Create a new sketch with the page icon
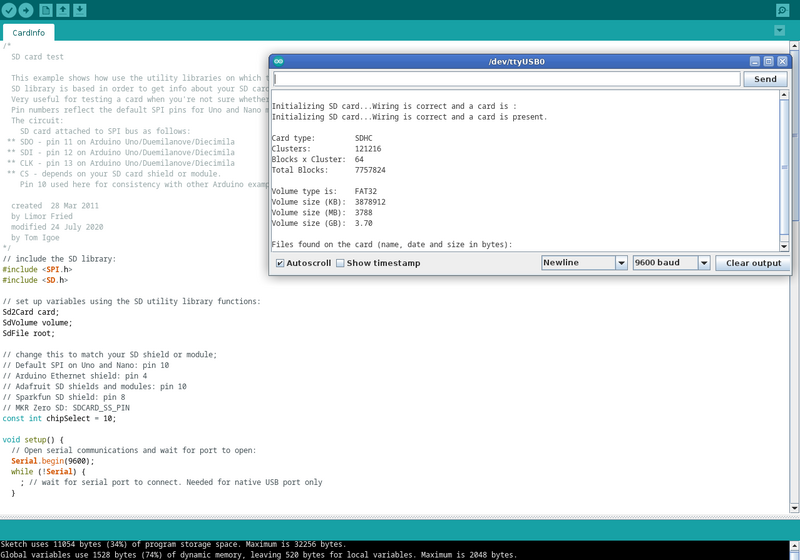 coord(46,10)
